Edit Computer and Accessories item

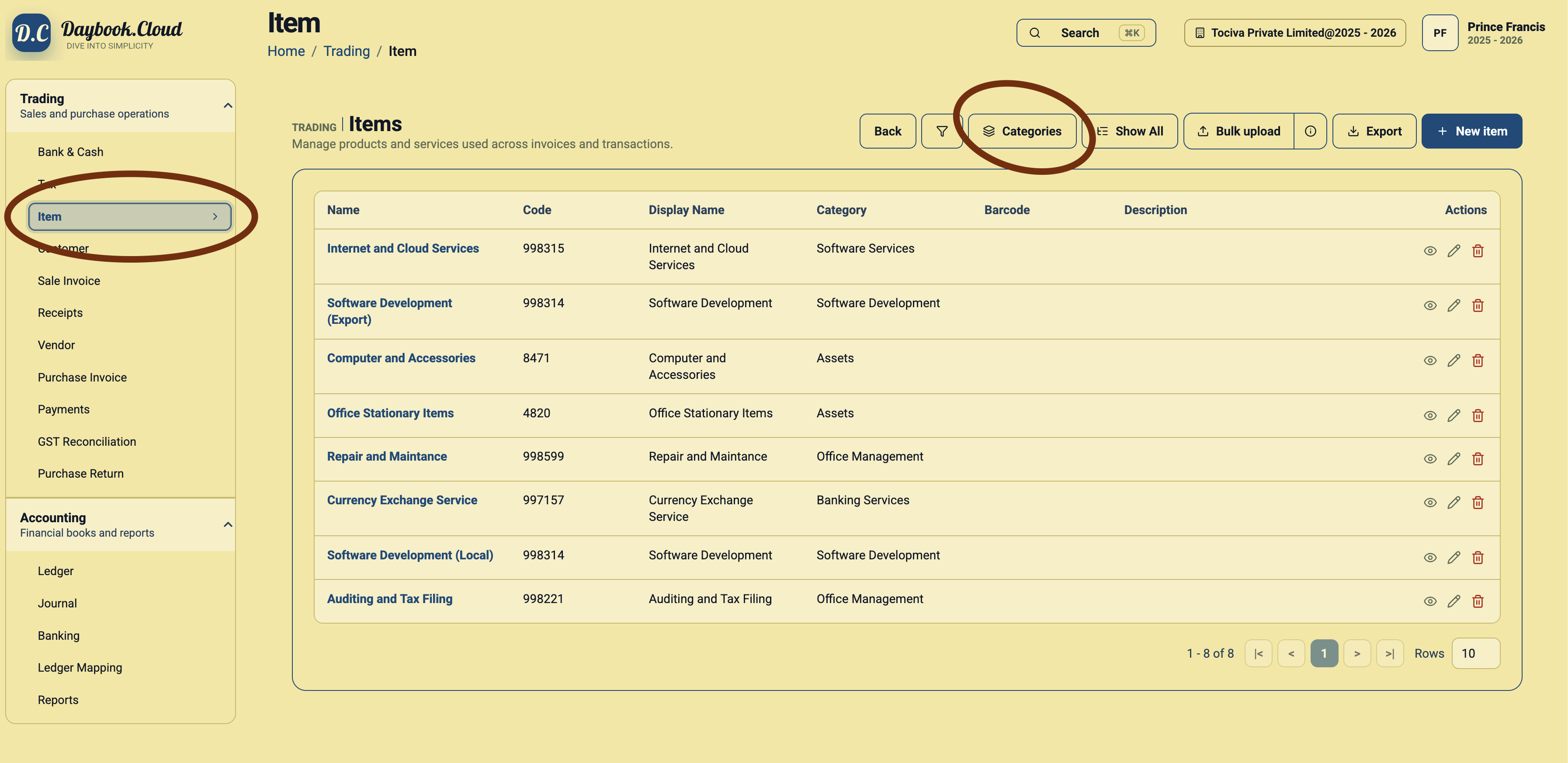click(x=1454, y=360)
